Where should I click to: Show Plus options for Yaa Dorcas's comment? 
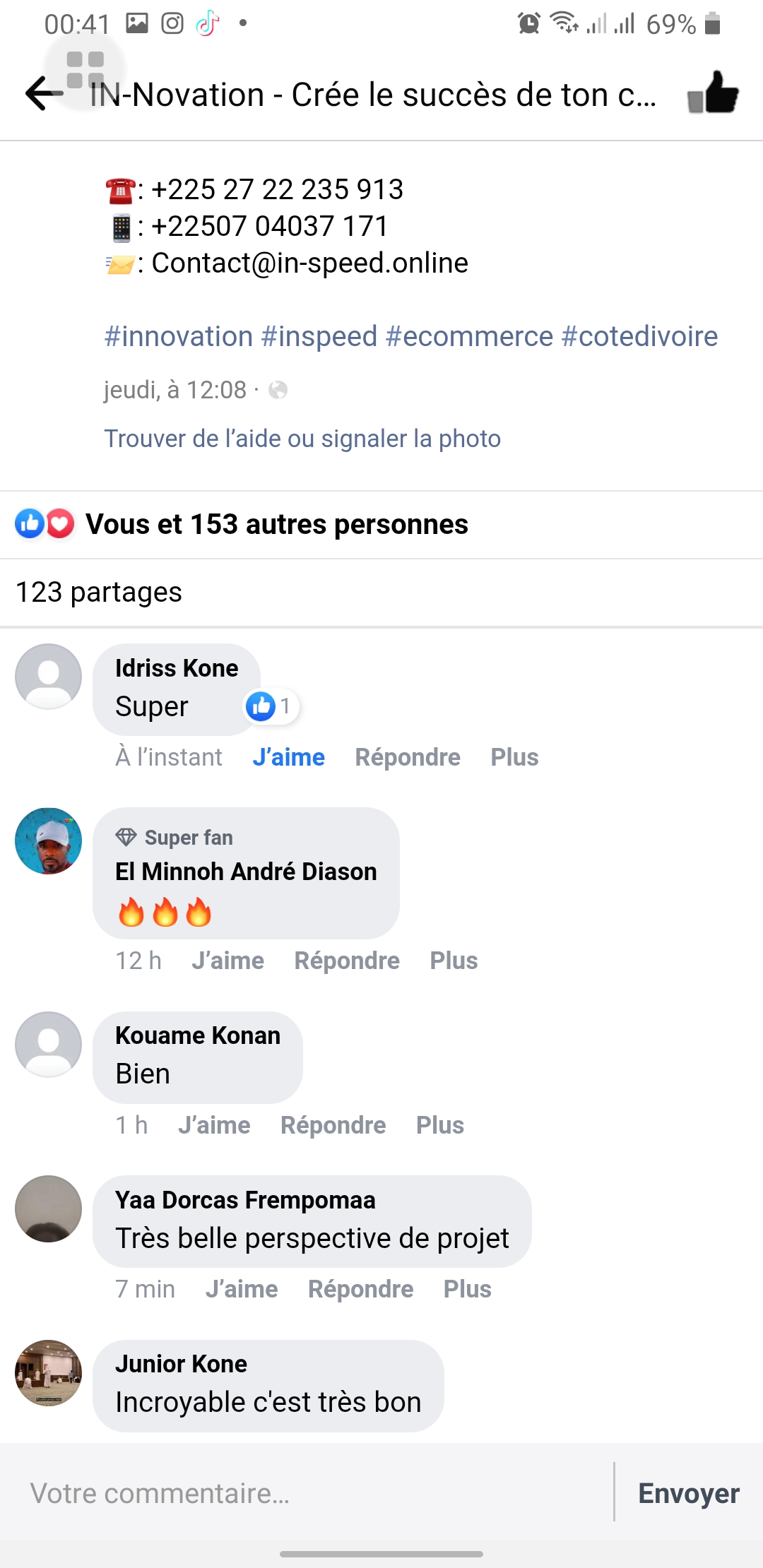tap(467, 1289)
